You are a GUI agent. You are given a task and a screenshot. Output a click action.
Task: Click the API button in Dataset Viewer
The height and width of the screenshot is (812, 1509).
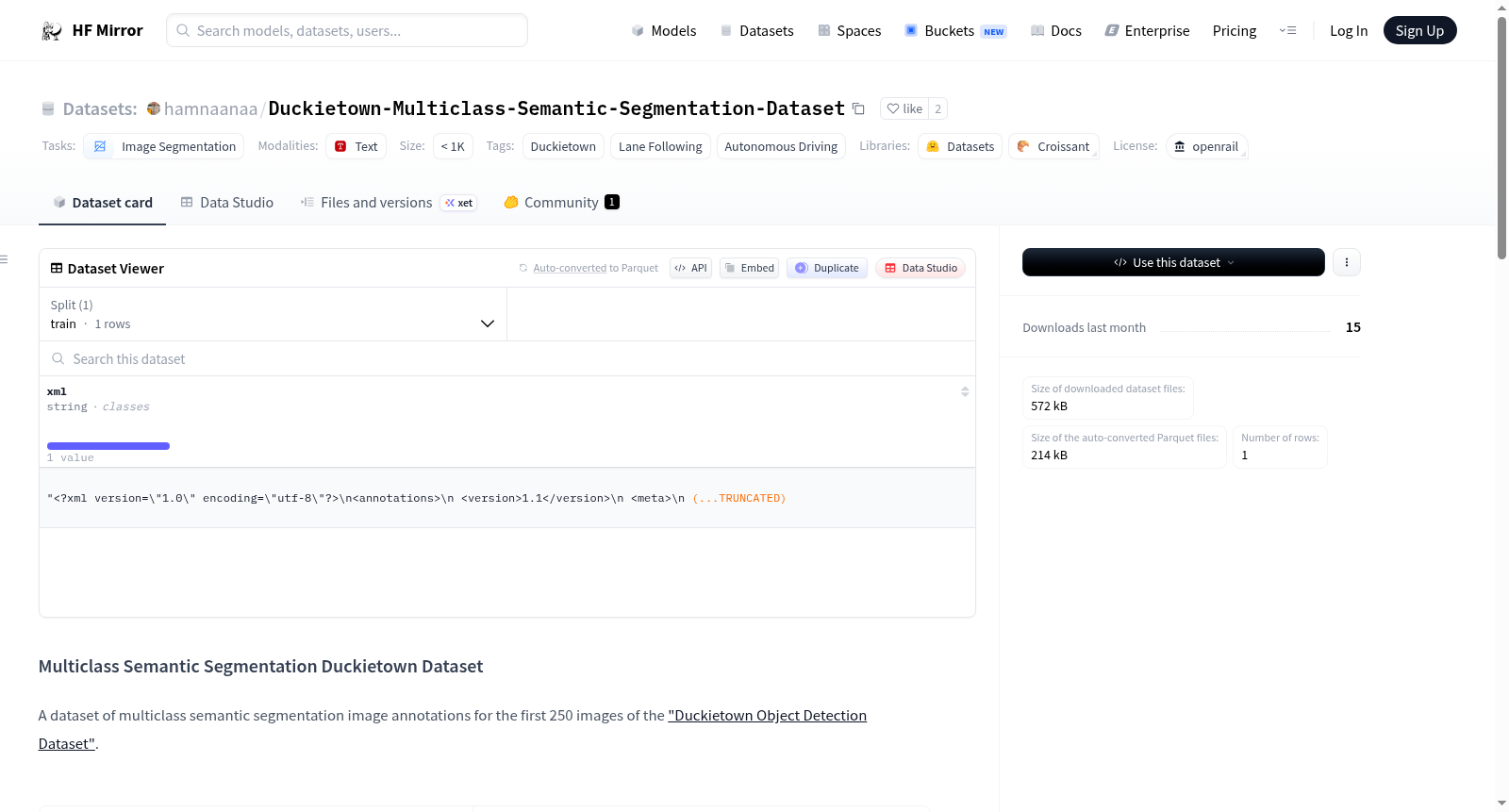coord(690,268)
